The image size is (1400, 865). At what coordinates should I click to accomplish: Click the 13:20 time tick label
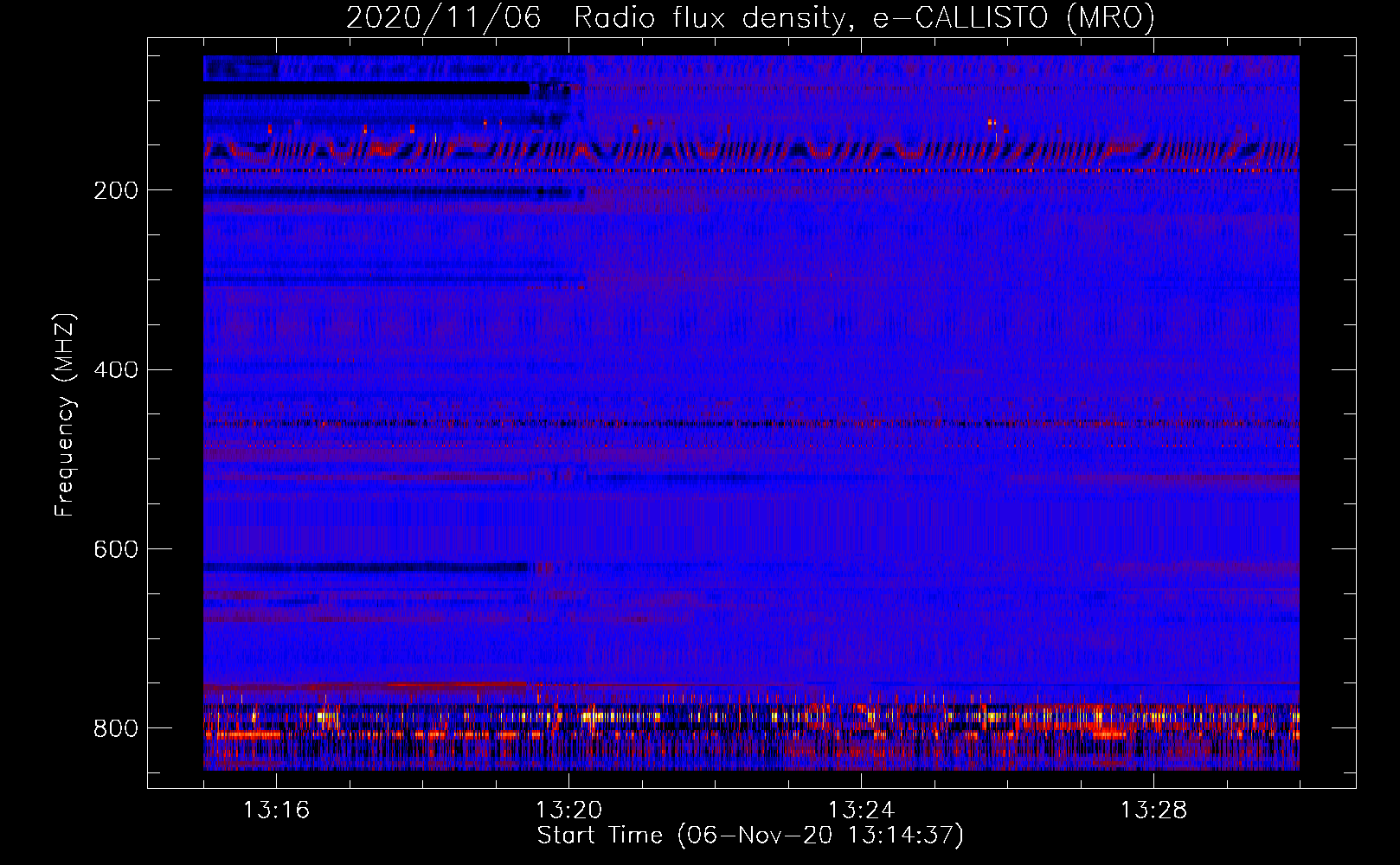coord(569,811)
